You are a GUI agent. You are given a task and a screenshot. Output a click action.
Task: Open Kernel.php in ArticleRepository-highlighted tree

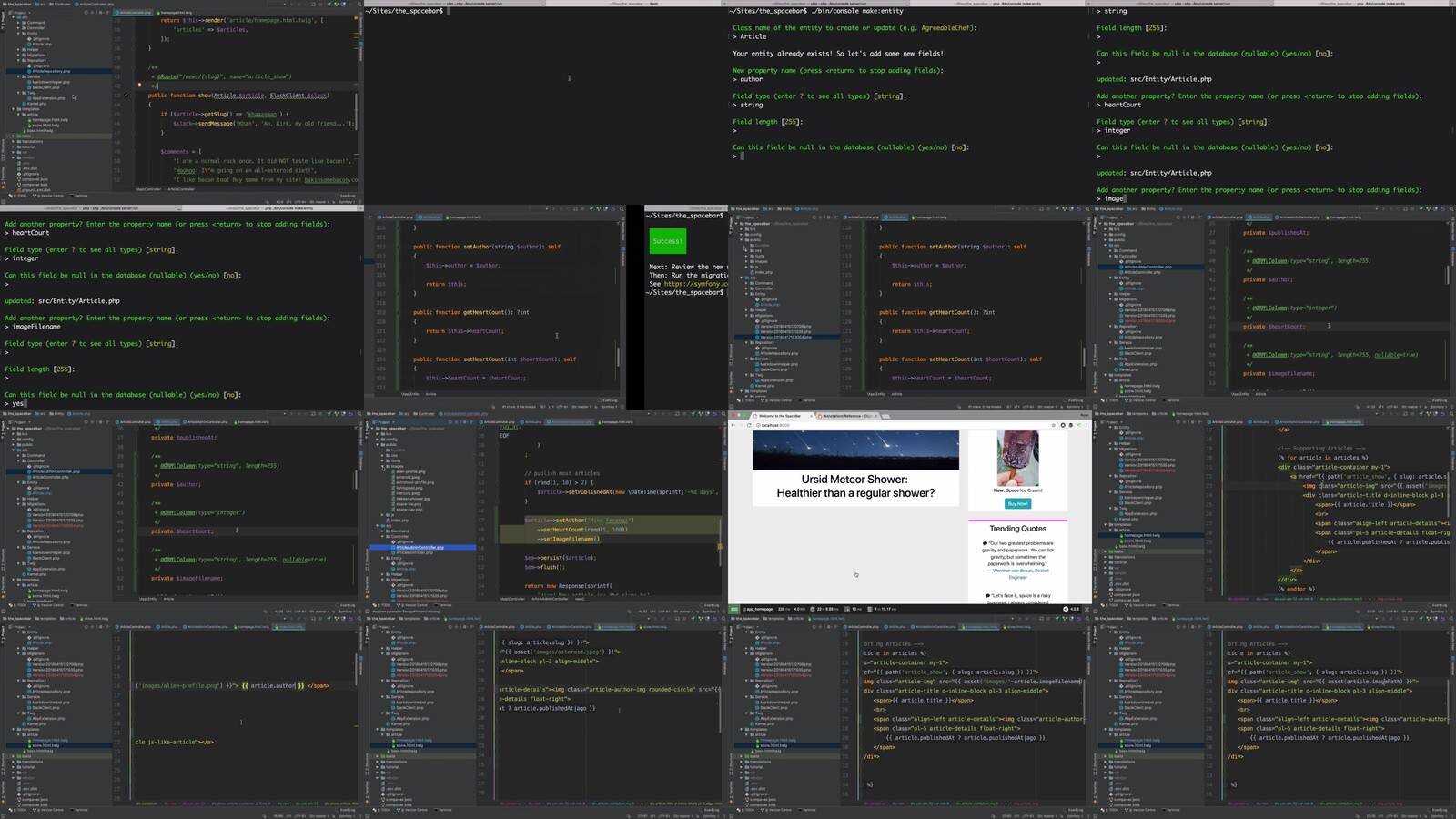35,104
